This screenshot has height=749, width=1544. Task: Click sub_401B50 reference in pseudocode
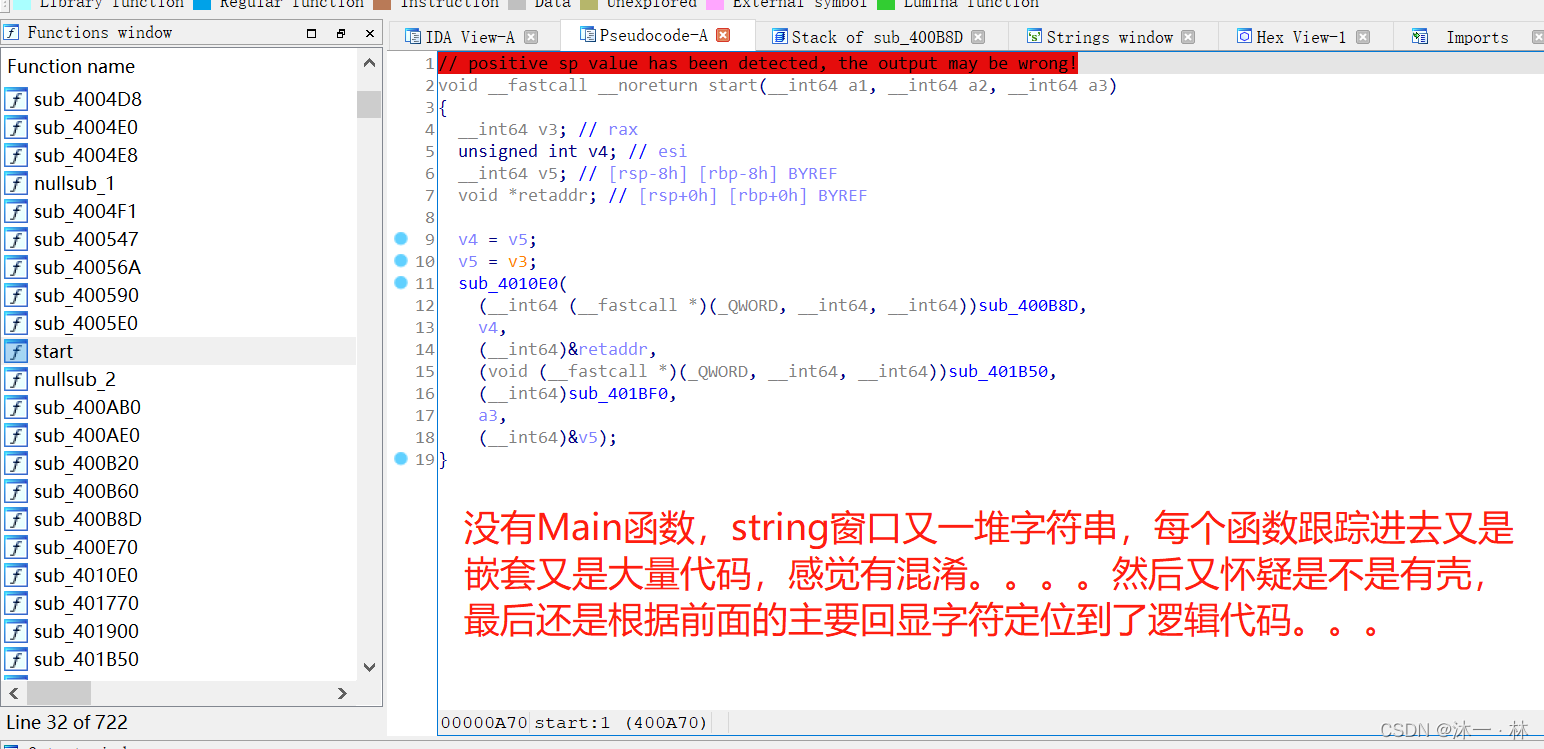(998, 371)
